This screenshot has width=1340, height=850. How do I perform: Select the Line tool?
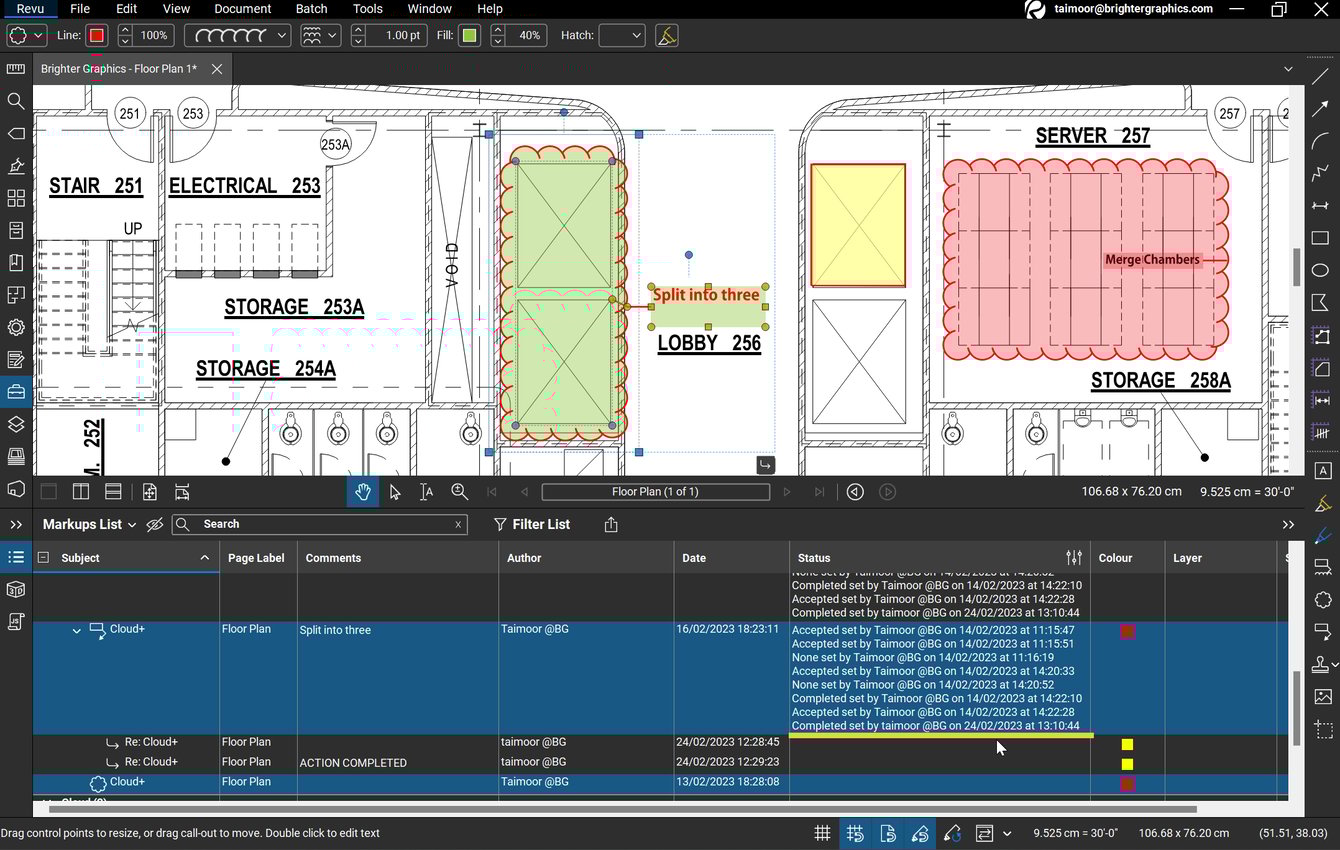pyautogui.click(x=1320, y=75)
